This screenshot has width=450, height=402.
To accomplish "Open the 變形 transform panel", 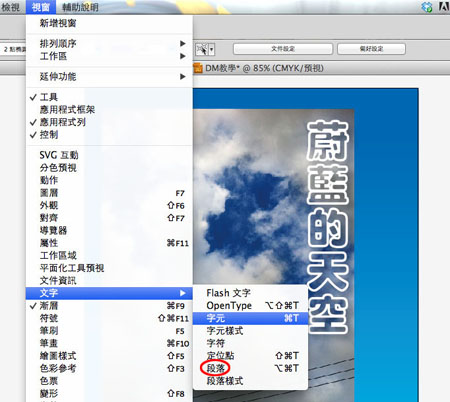I will 109,394.
